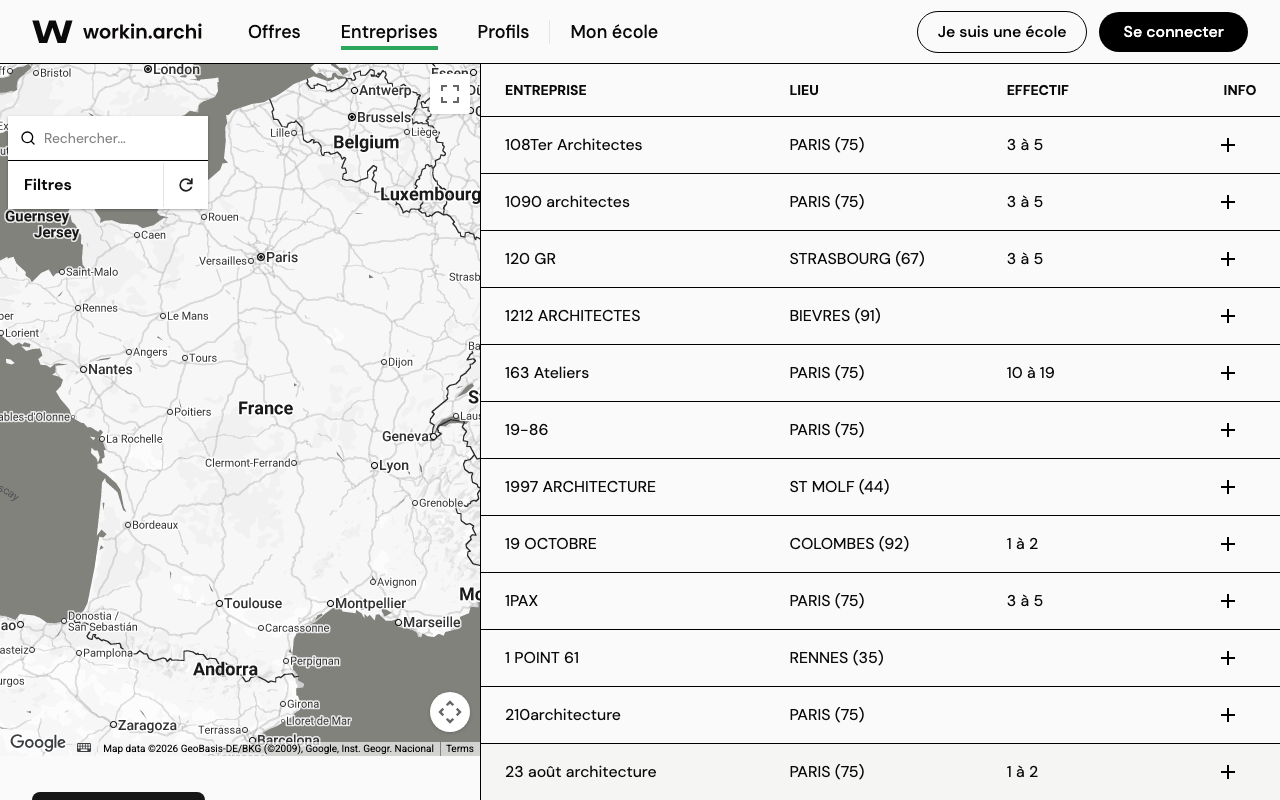Viewport: 1280px width, 800px height.
Task: Expand info for 23 août architecture
Action: 1228,772
